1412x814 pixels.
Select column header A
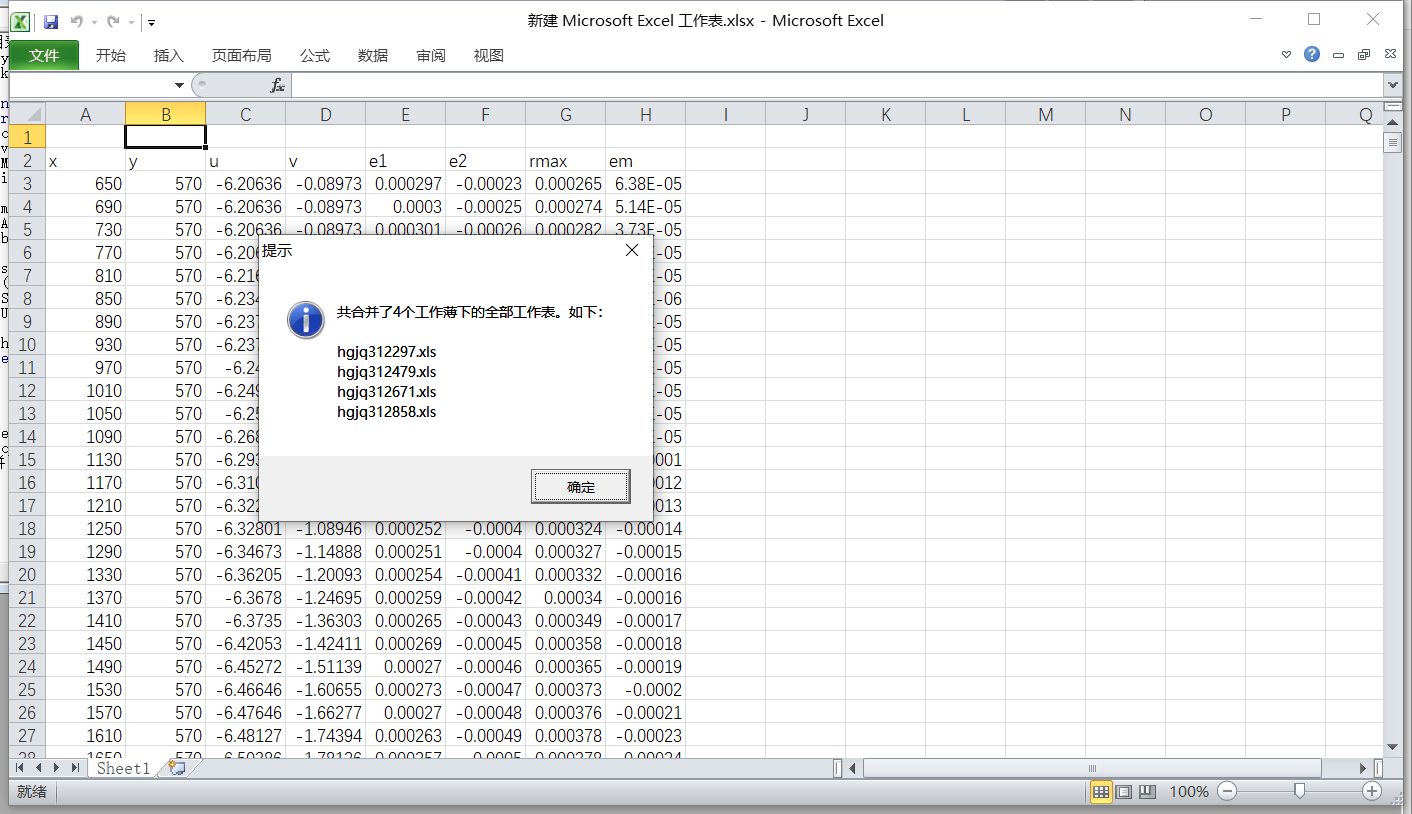click(85, 114)
